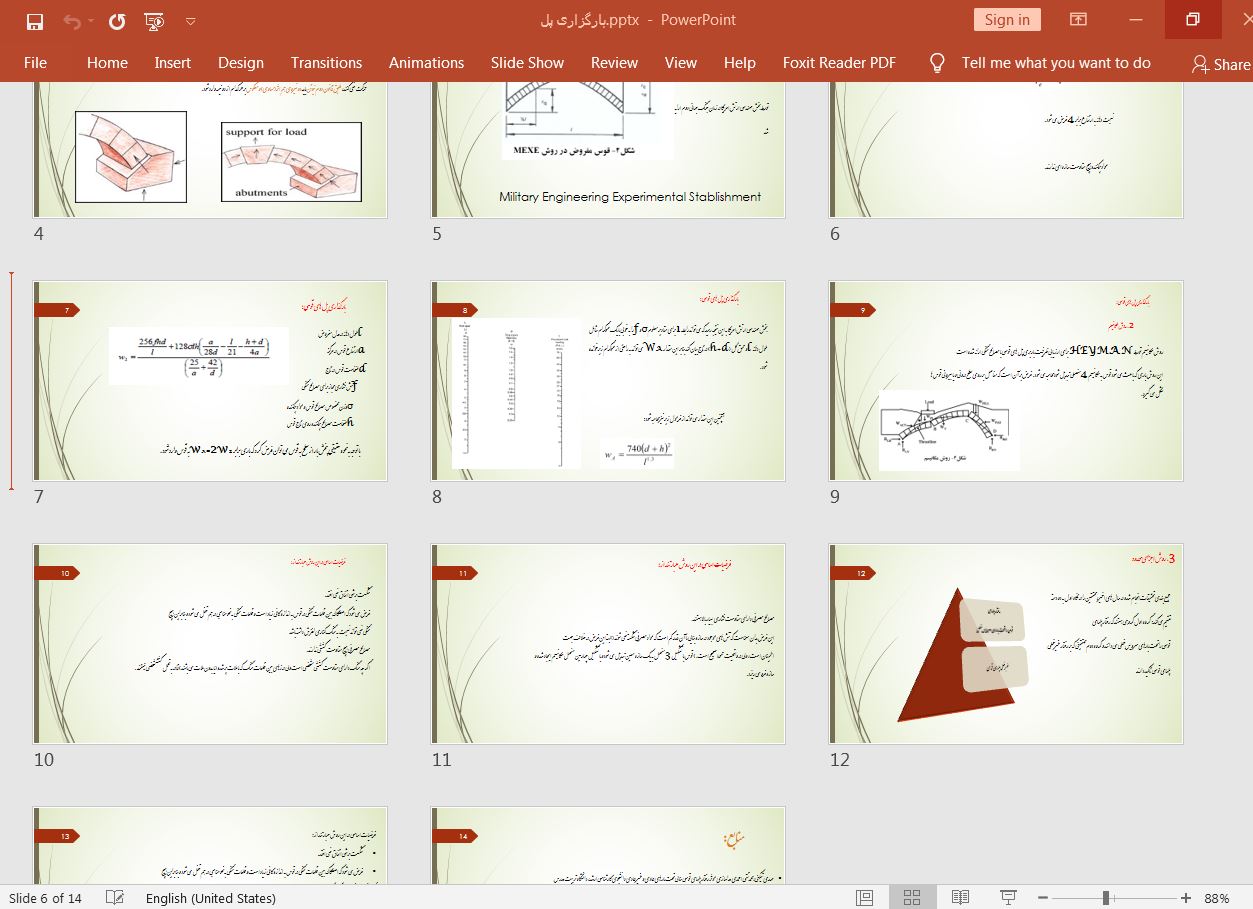
Task: Expand the Customize Quick Access Toolbar arrow
Action: [191, 20]
